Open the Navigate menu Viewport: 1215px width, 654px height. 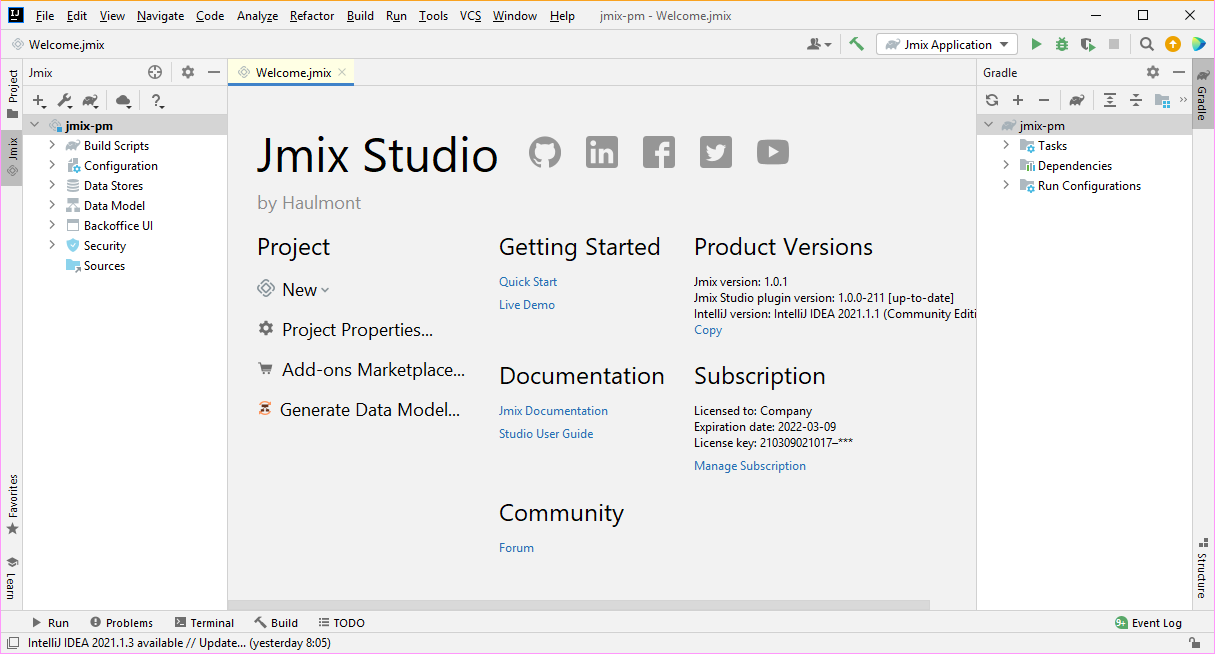click(x=160, y=16)
